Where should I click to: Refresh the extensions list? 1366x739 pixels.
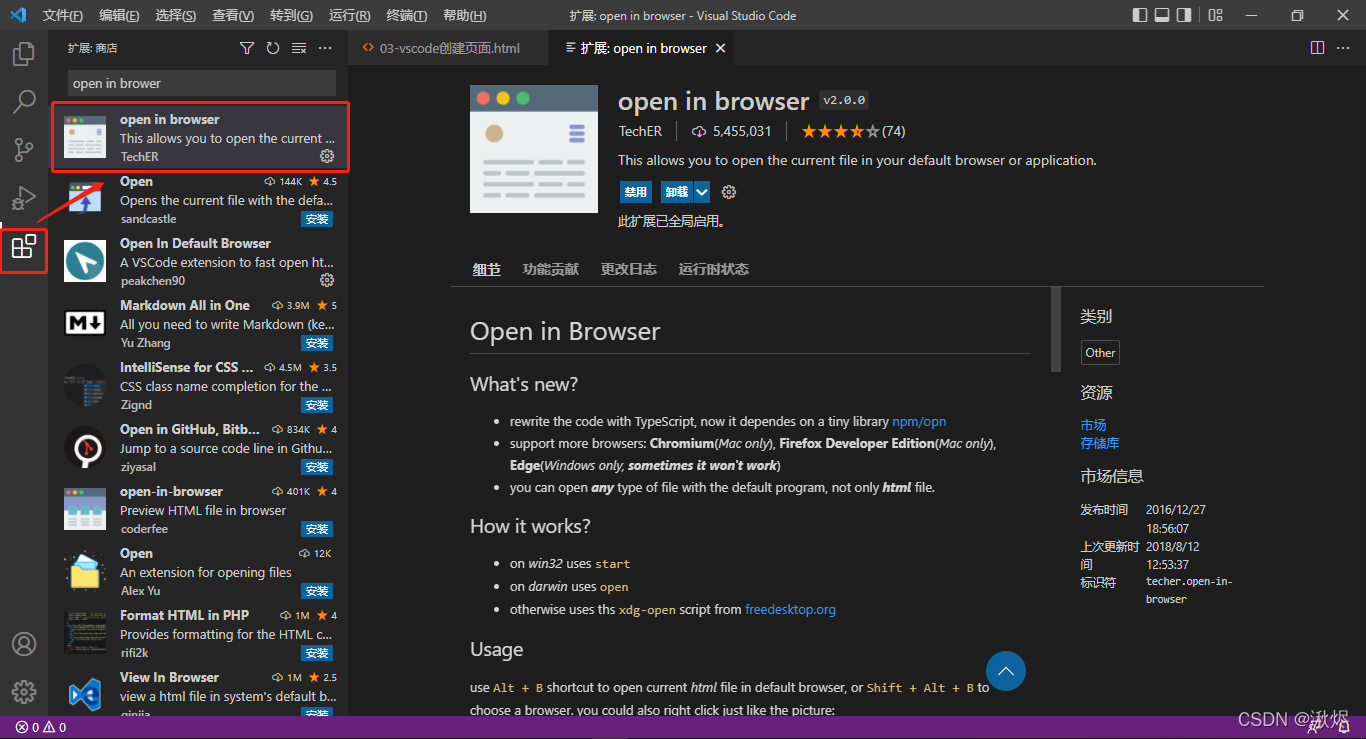point(273,48)
